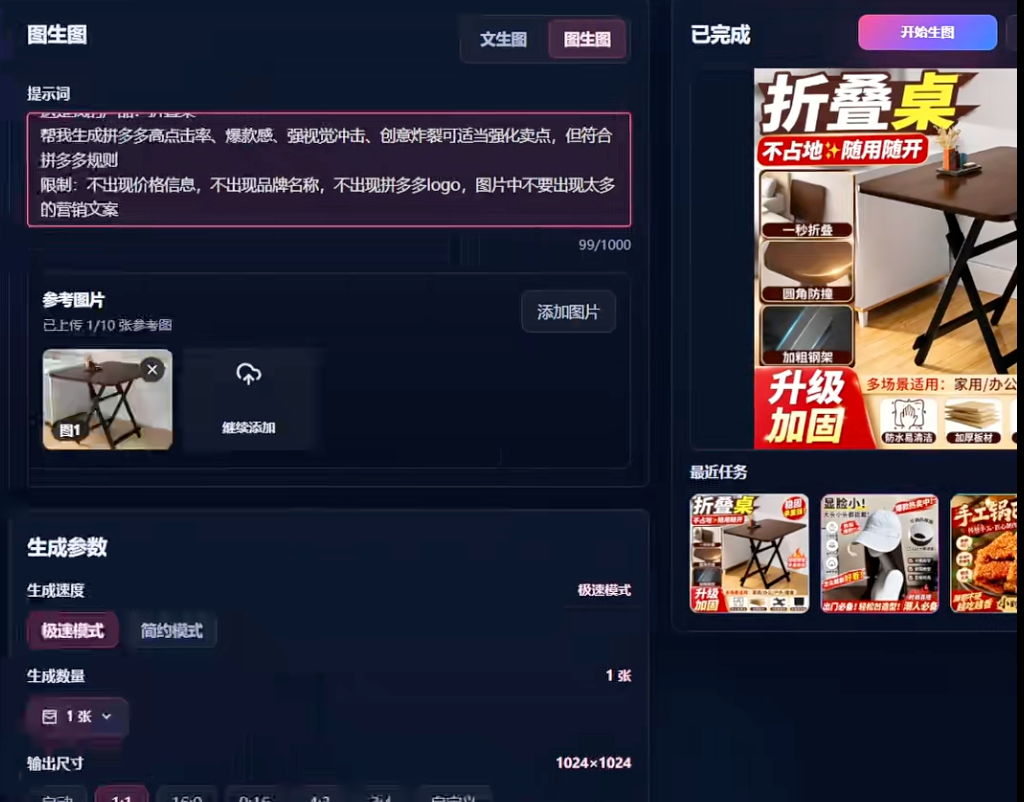The width and height of the screenshot is (1024, 802).
Task: Select the 1:1 output size ratio
Action: pyautogui.click(x=121, y=795)
